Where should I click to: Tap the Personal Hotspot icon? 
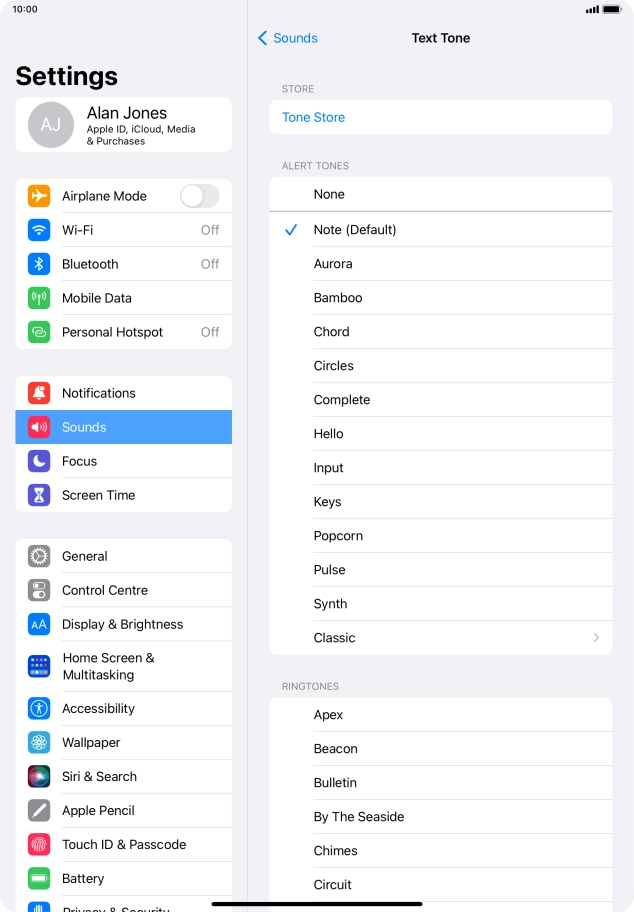(39, 332)
